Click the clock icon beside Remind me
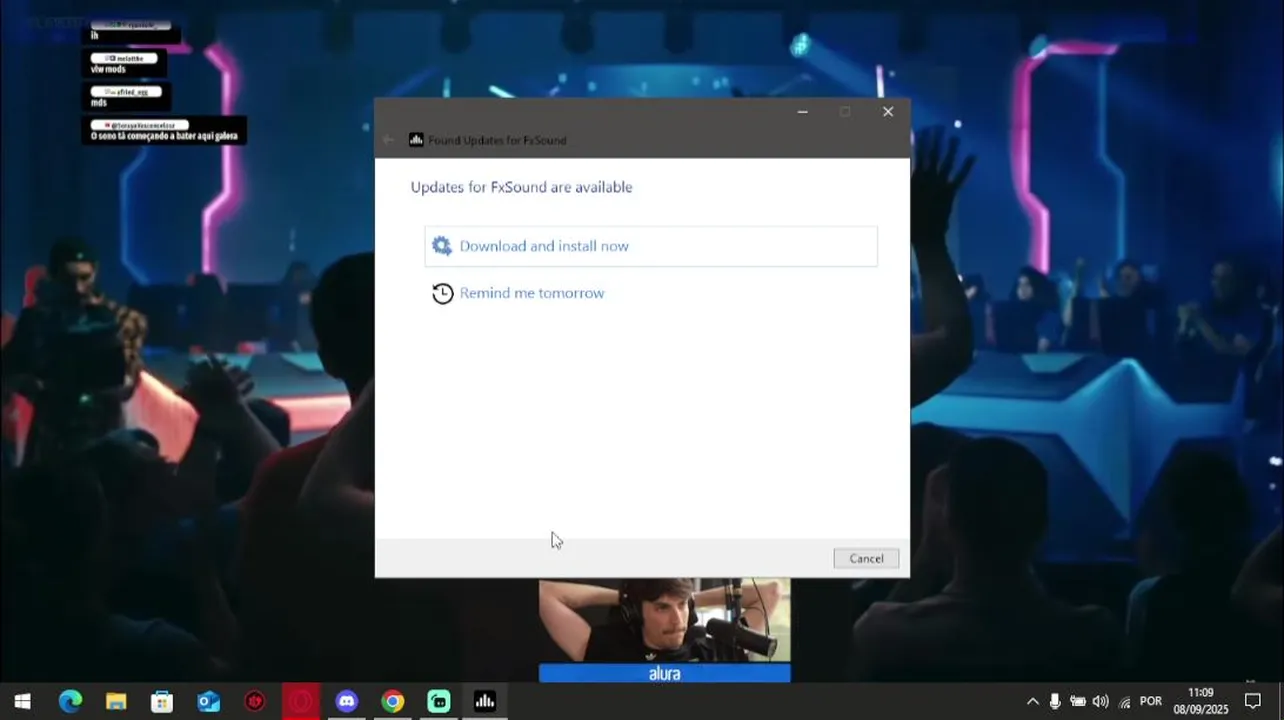 click(x=442, y=293)
